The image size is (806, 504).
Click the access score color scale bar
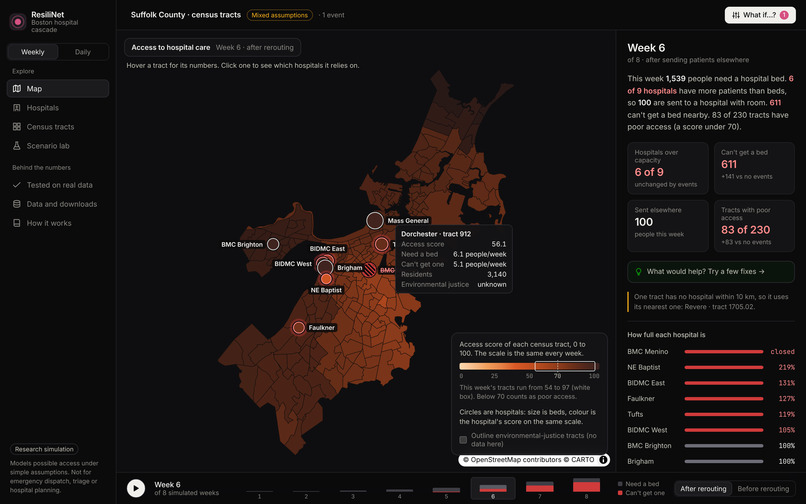(528, 366)
